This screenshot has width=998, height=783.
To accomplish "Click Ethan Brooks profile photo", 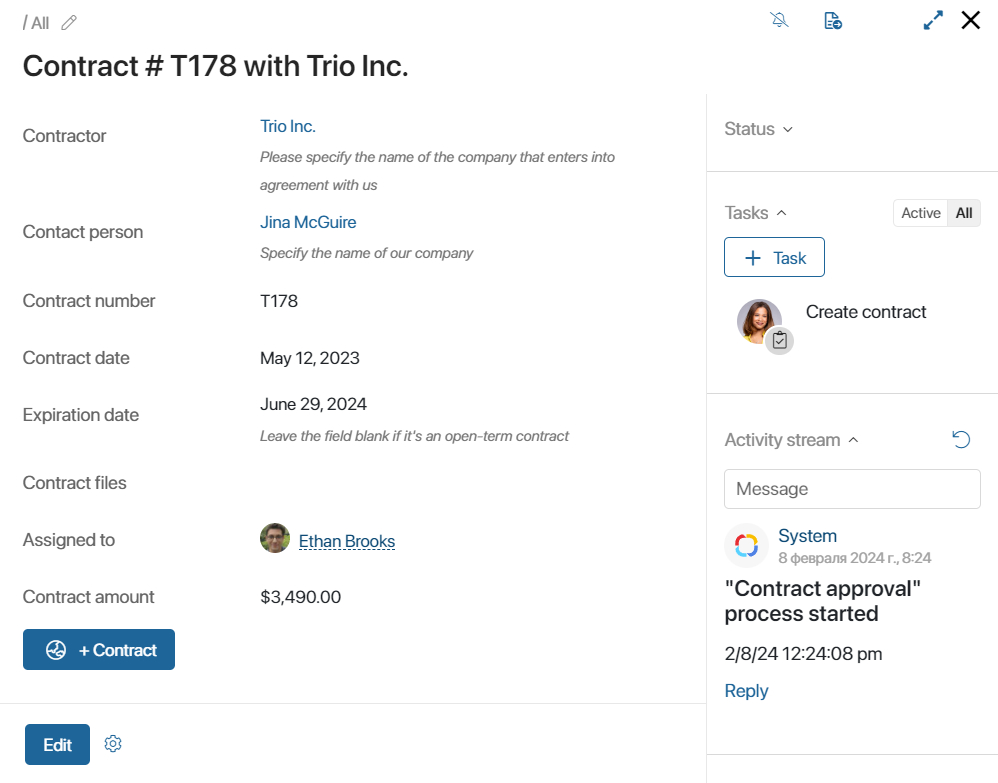I will [275, 539].
